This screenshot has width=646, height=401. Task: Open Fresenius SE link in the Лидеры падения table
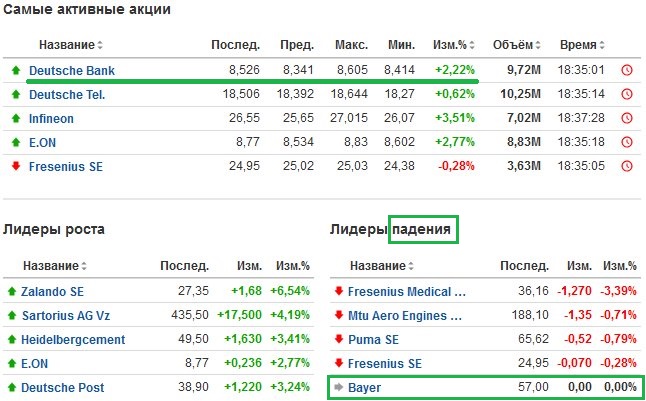[x=385, y=363]
